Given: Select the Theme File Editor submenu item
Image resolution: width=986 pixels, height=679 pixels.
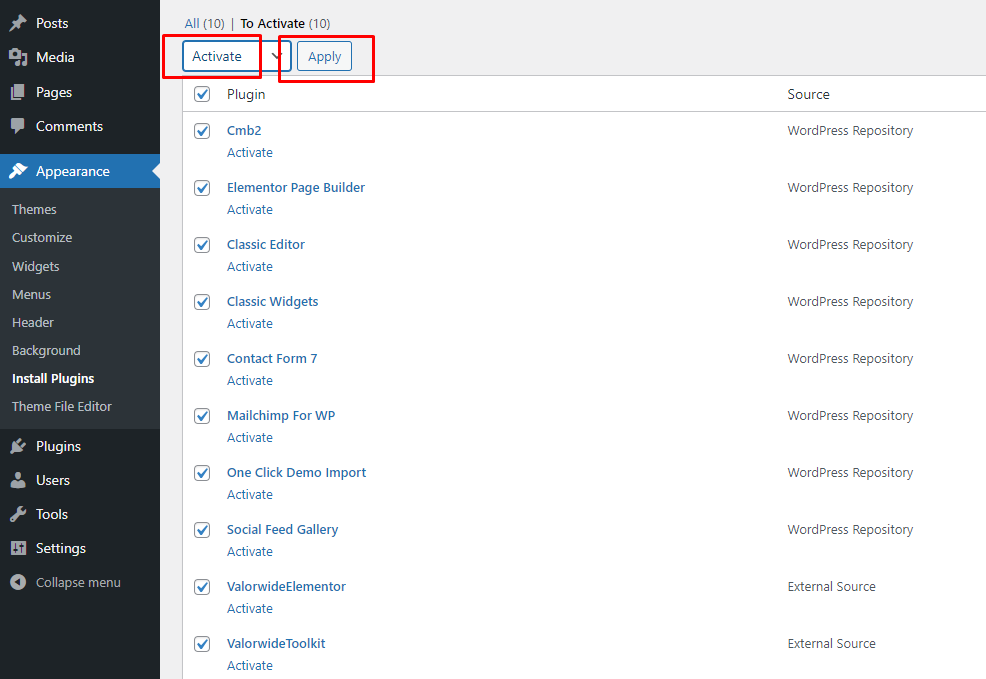Looking at the screenshot, I should tap(62, 407).
